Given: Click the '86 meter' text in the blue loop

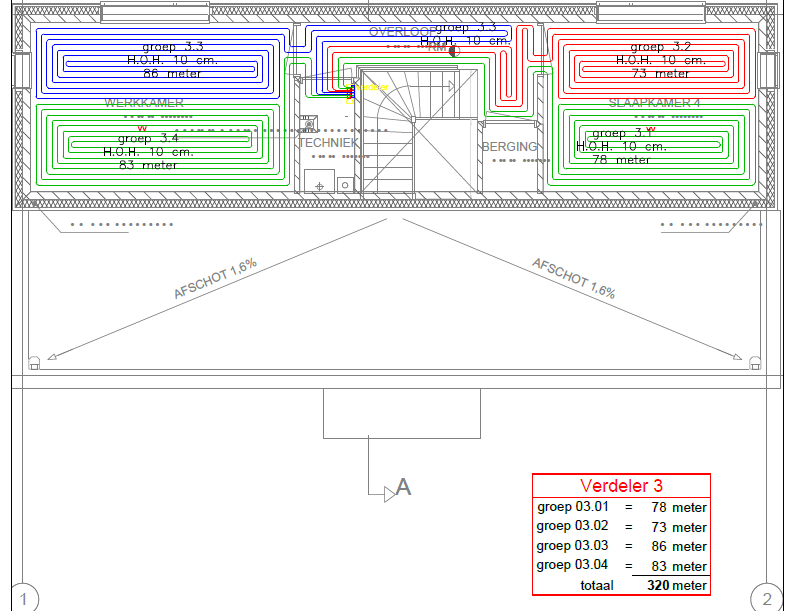Looking at the screenshot, I should (172, 73).
